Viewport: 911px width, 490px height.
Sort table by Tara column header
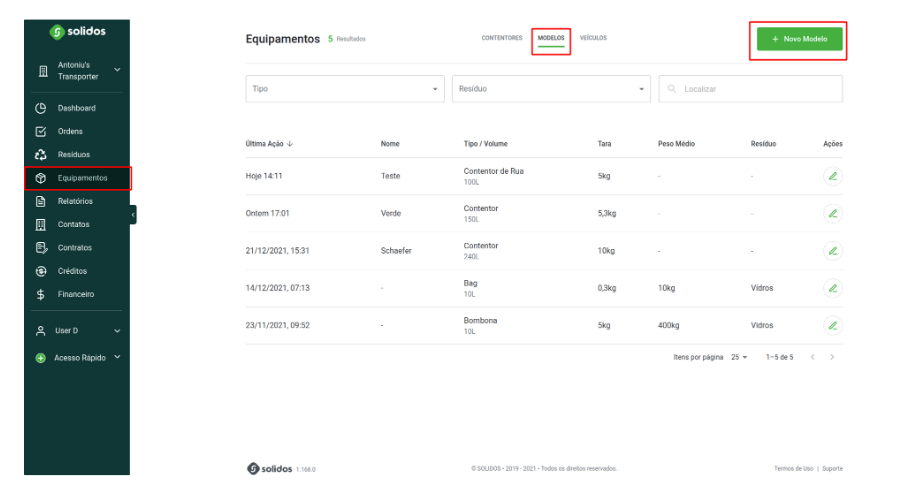pos(604,144)
